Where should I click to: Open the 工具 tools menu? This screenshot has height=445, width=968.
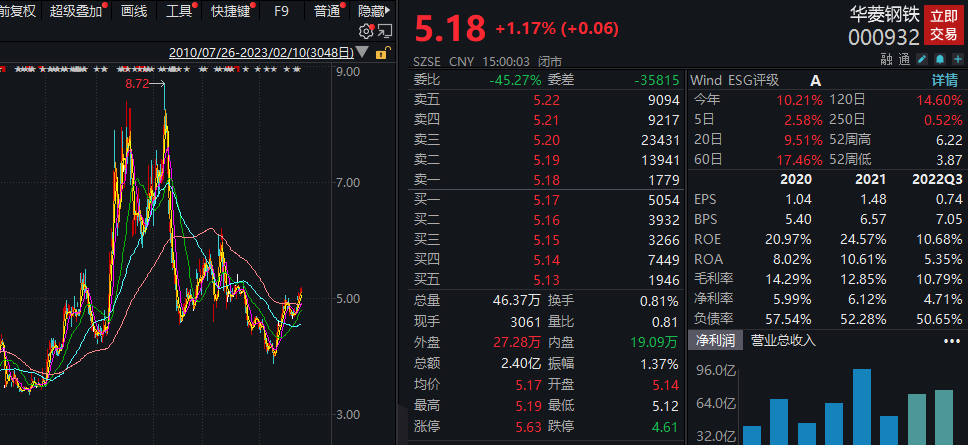tap(180, 11)
